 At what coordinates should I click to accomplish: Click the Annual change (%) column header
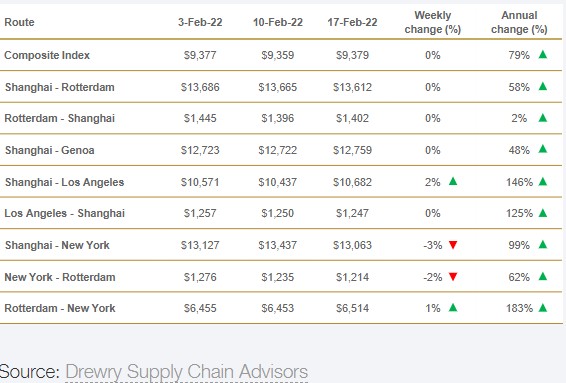tap(519, 22)
